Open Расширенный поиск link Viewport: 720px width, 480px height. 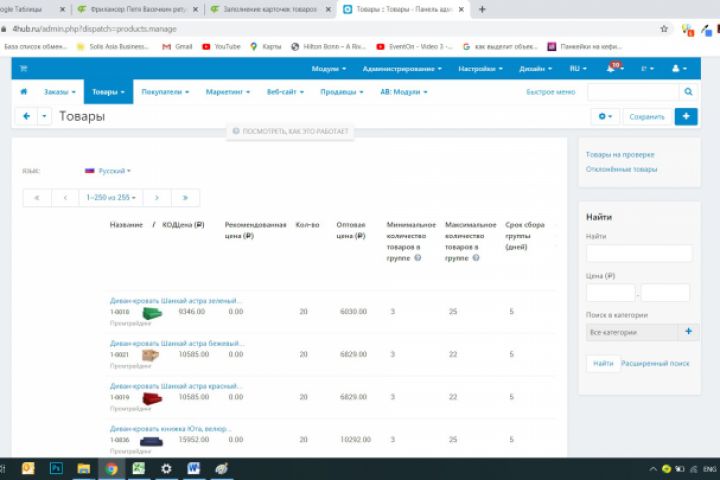[x=655, y=363]
